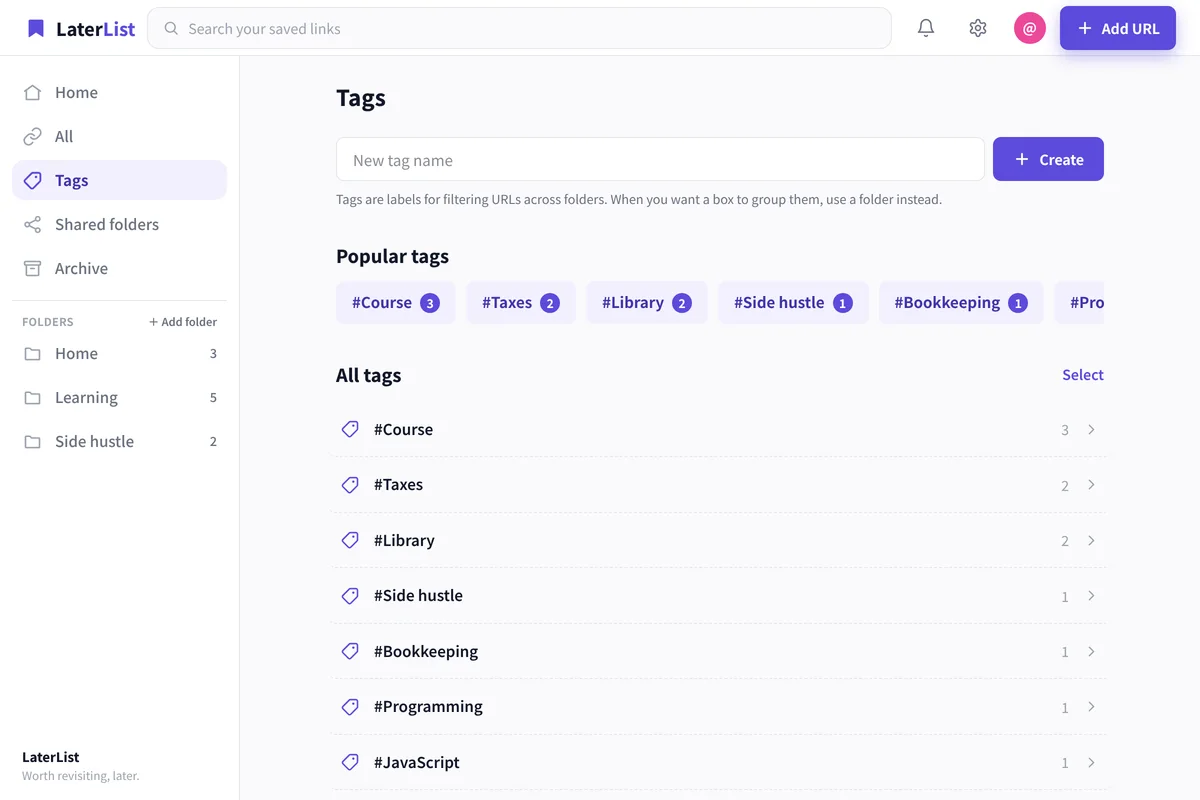Filter by the #Bookkeeping popular chip
The image size is (1200, 800).
tap(961, 302)
